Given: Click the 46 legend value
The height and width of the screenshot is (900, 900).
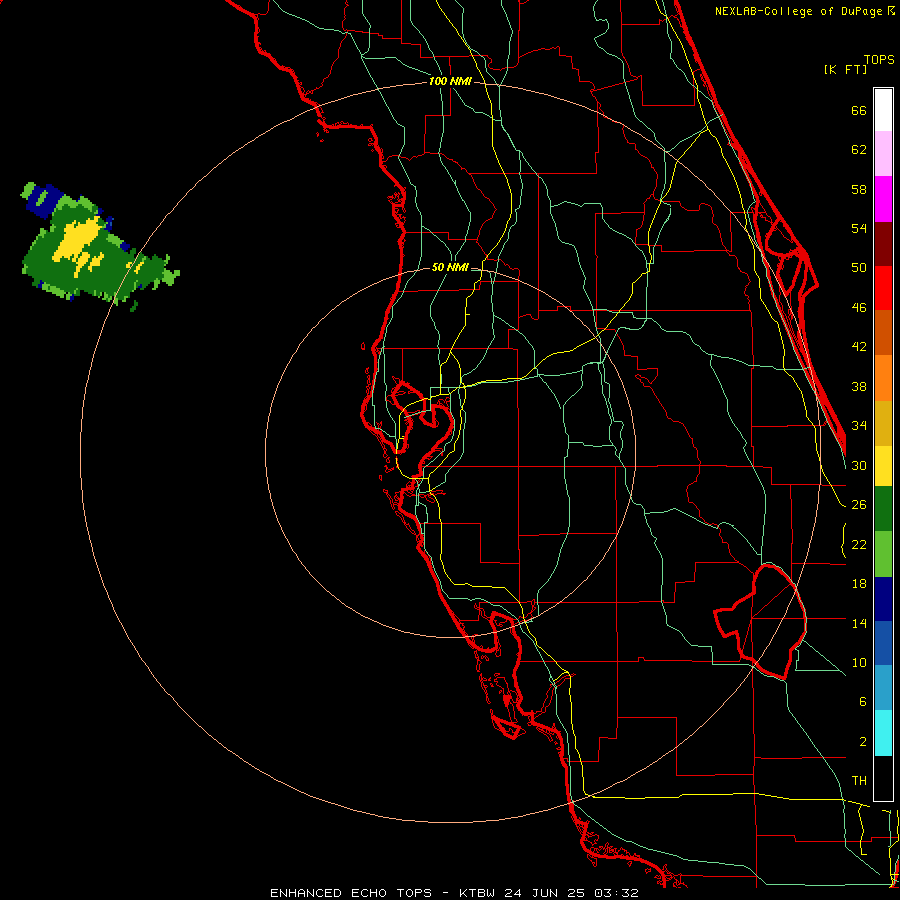Looking at the screenshot, I should pyautogui.click(x=859, y=308).
